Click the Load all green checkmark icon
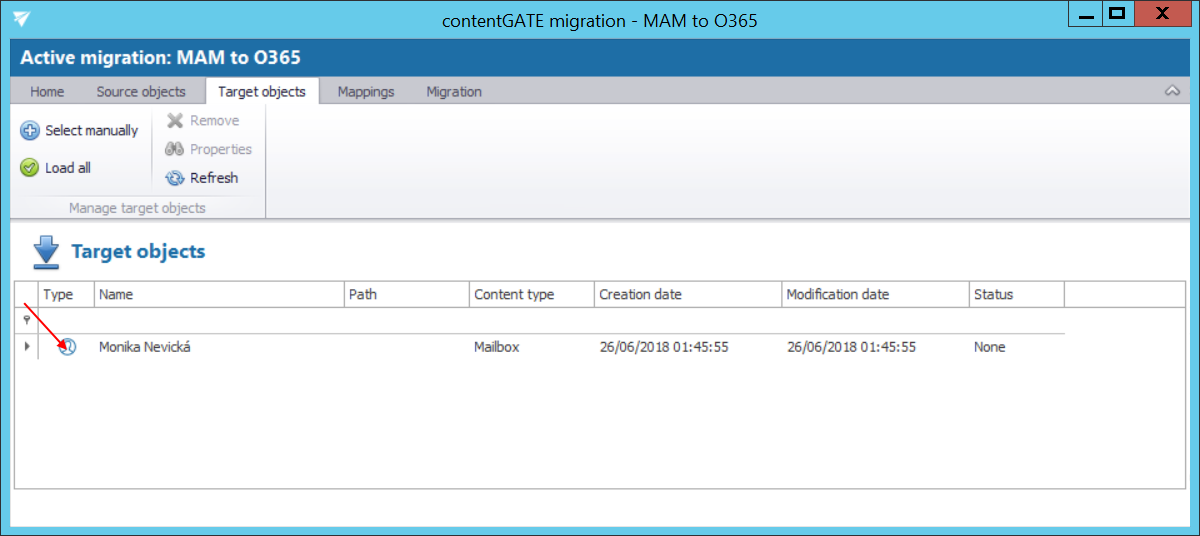This screenshot has width=1200, height=536. 30,168
